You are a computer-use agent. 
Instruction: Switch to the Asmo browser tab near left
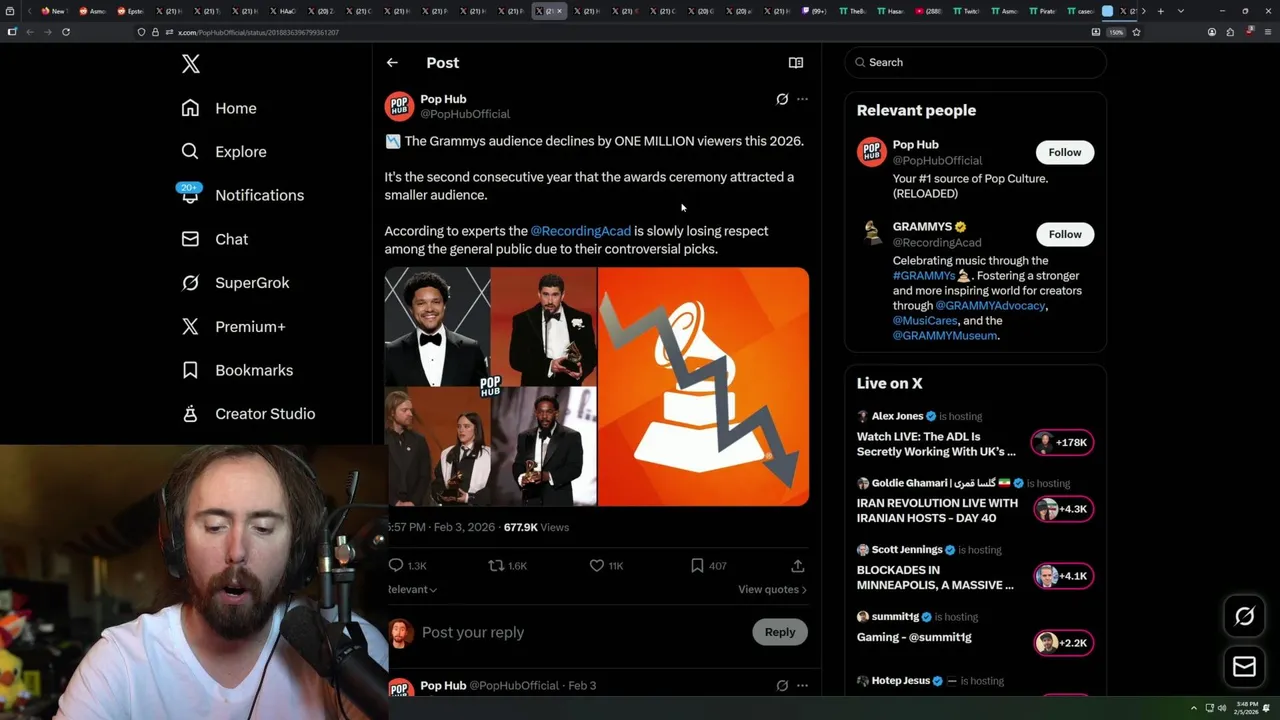click(93, 11)
